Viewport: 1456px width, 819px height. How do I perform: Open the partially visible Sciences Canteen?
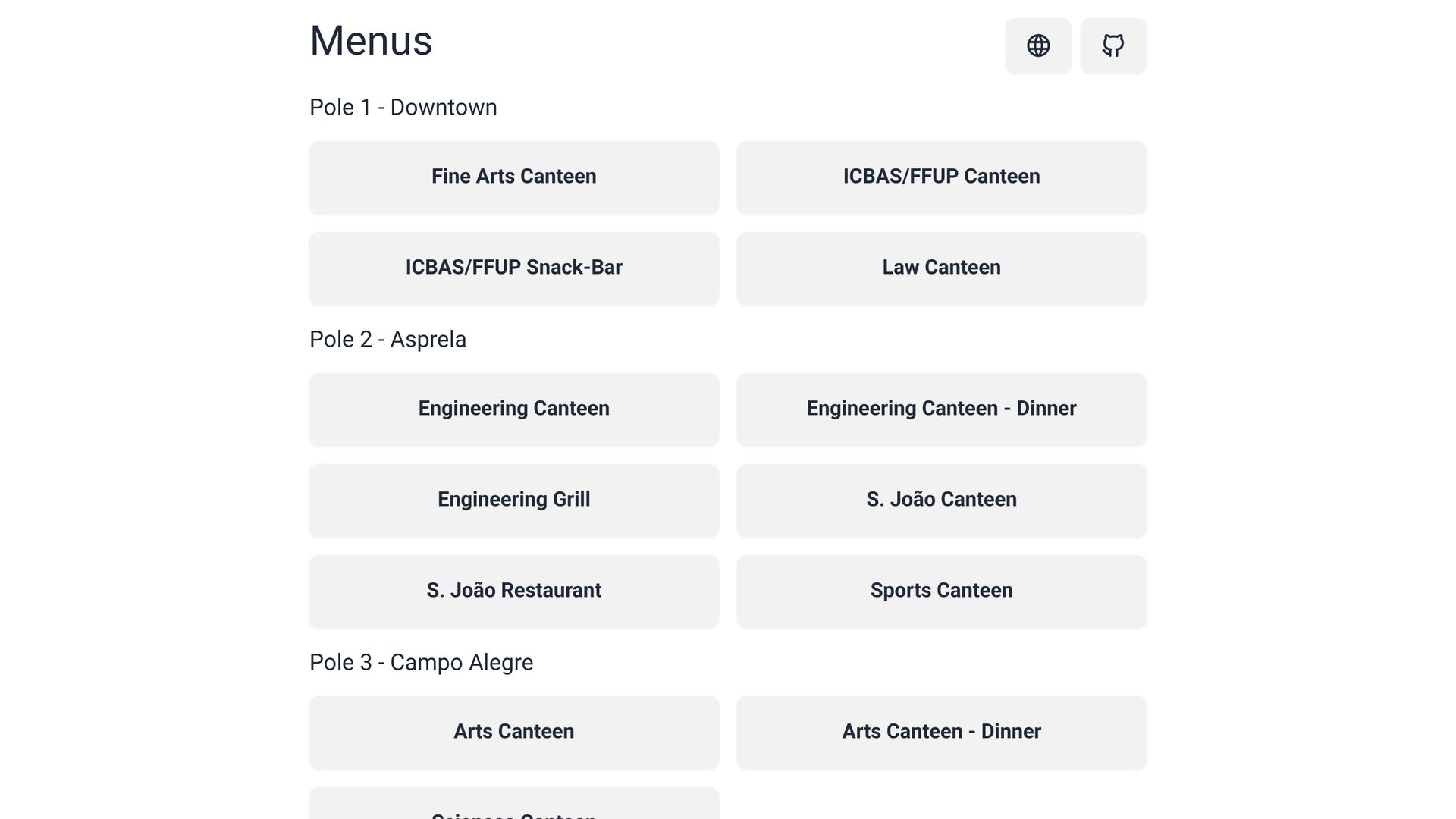tap(513, 807)
